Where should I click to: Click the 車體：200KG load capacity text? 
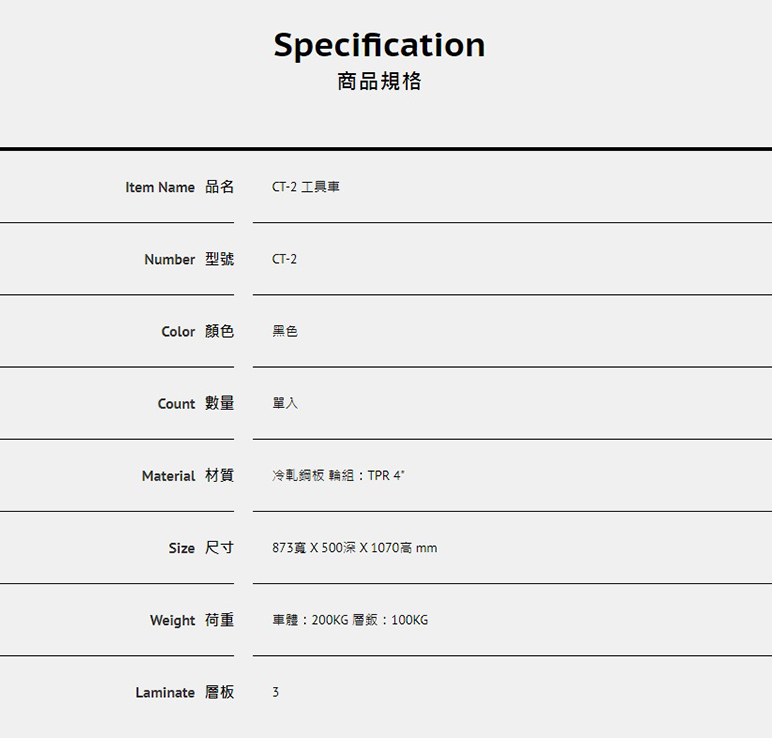coord(310,620)
